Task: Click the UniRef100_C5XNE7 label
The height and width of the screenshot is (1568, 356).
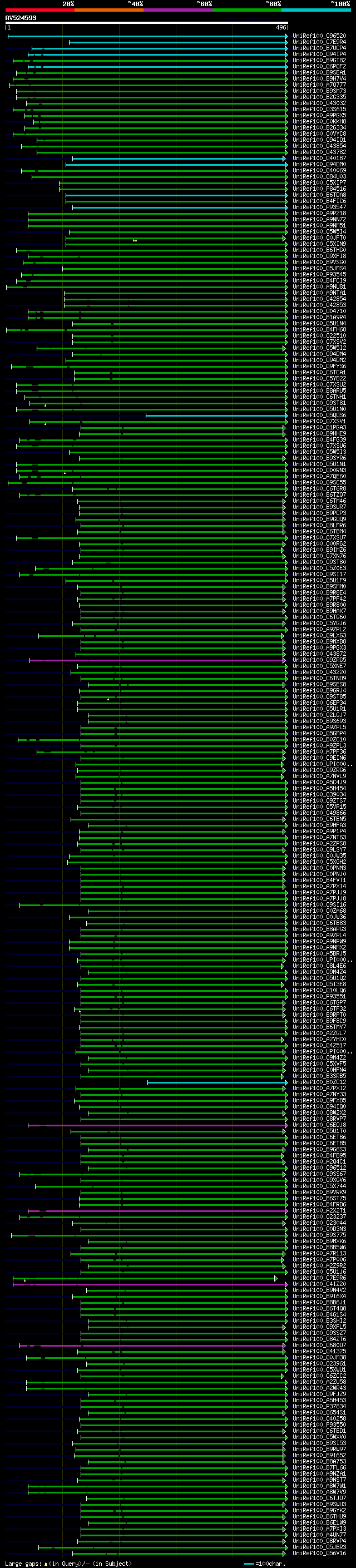Action: pyautogui.click(x=319, y=666)
